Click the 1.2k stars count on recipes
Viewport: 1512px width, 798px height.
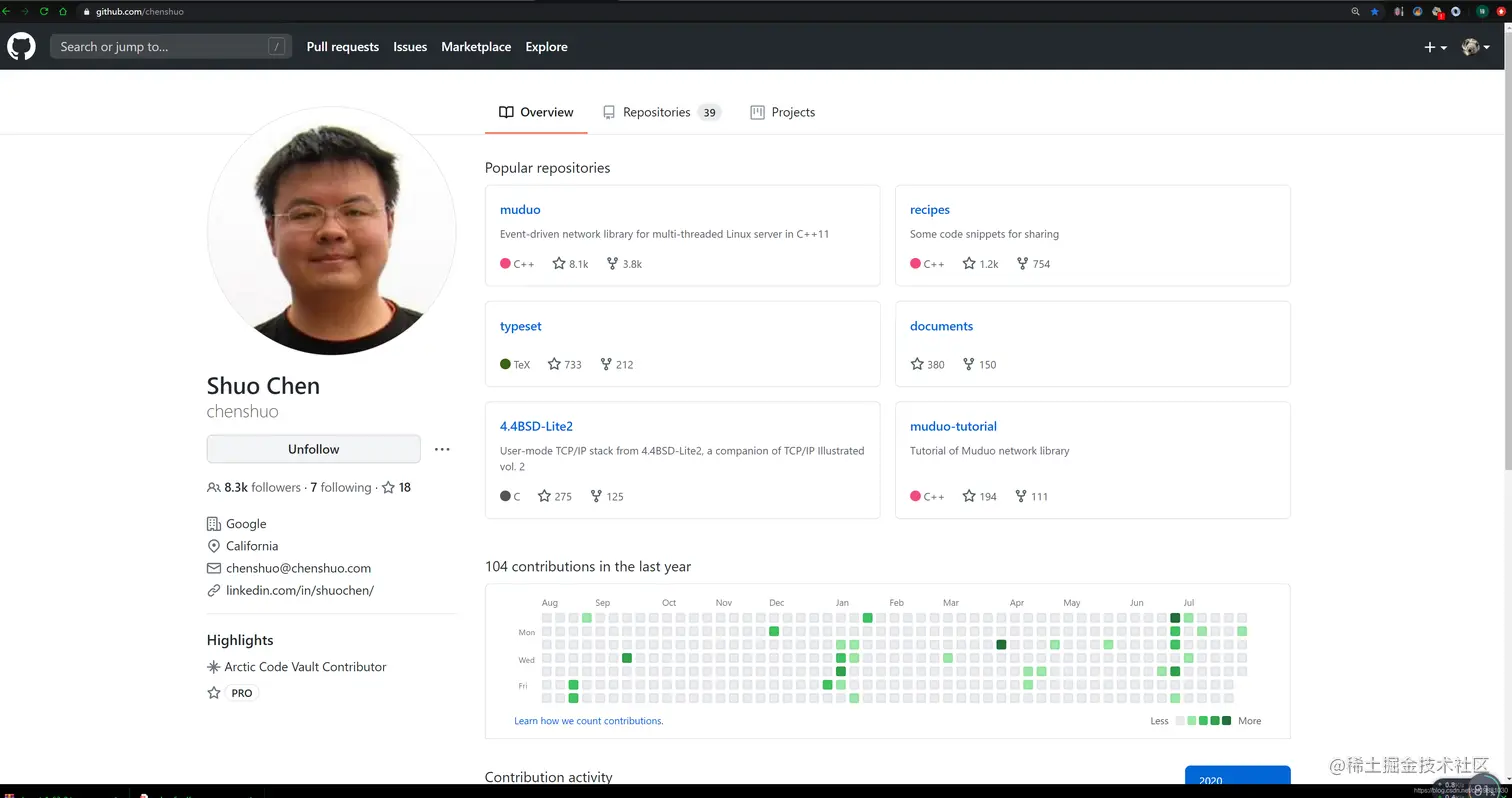coord(980,264)
